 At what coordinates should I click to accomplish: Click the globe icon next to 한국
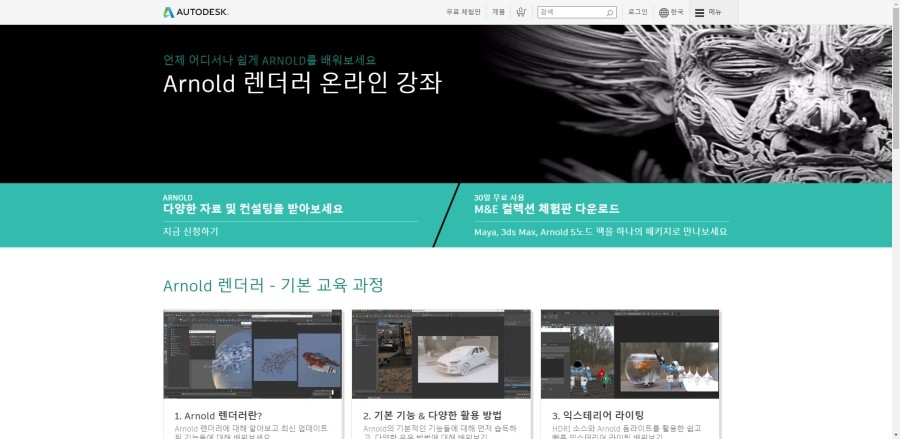[x=664, y=12]
